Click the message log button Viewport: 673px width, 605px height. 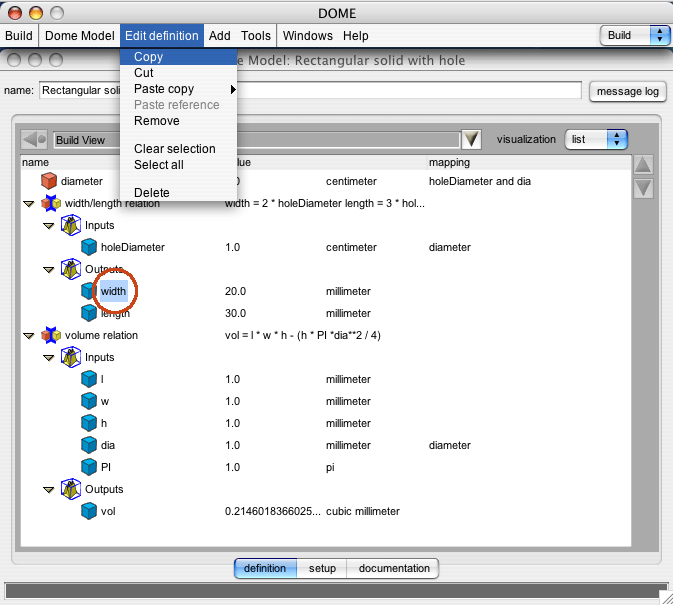tap(628, 91)
